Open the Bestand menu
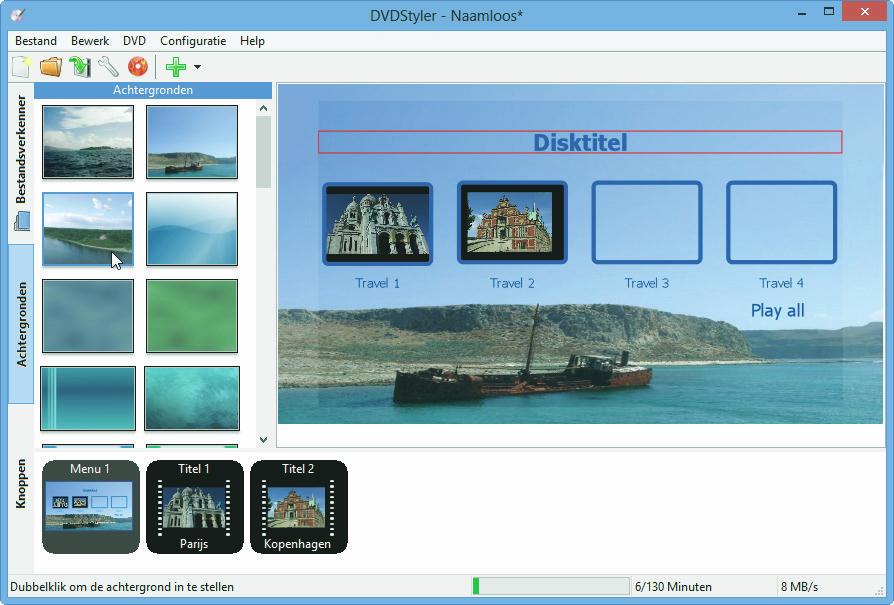The width and height of the screenshot is (894, 605). click(x=35, y=41)
